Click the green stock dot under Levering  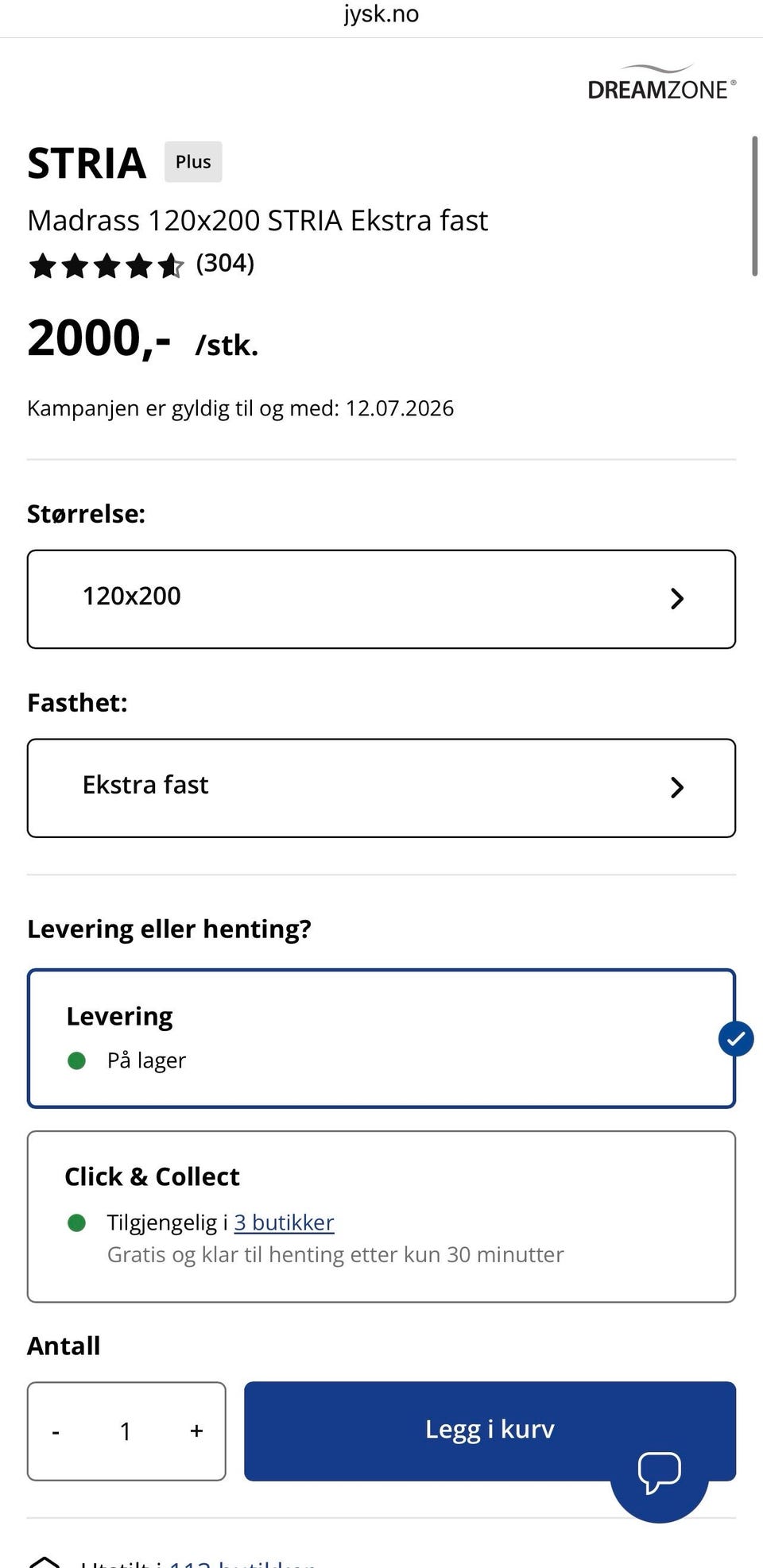(x=77, y=1060)
